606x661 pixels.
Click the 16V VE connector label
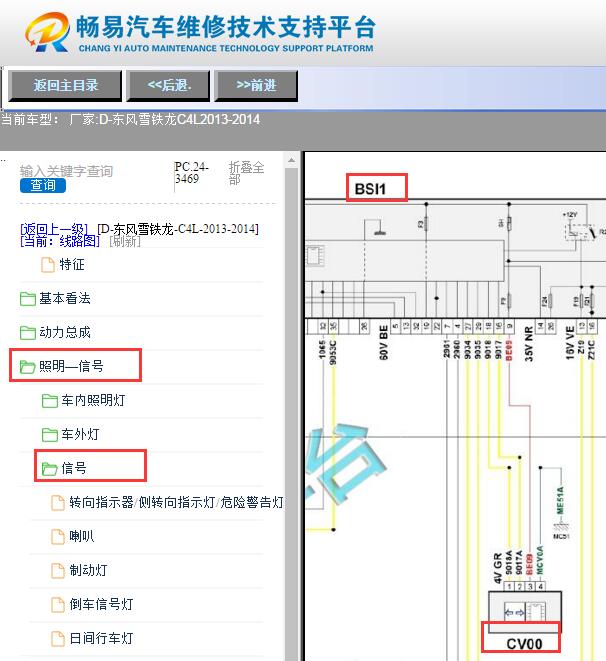point(570,343)
